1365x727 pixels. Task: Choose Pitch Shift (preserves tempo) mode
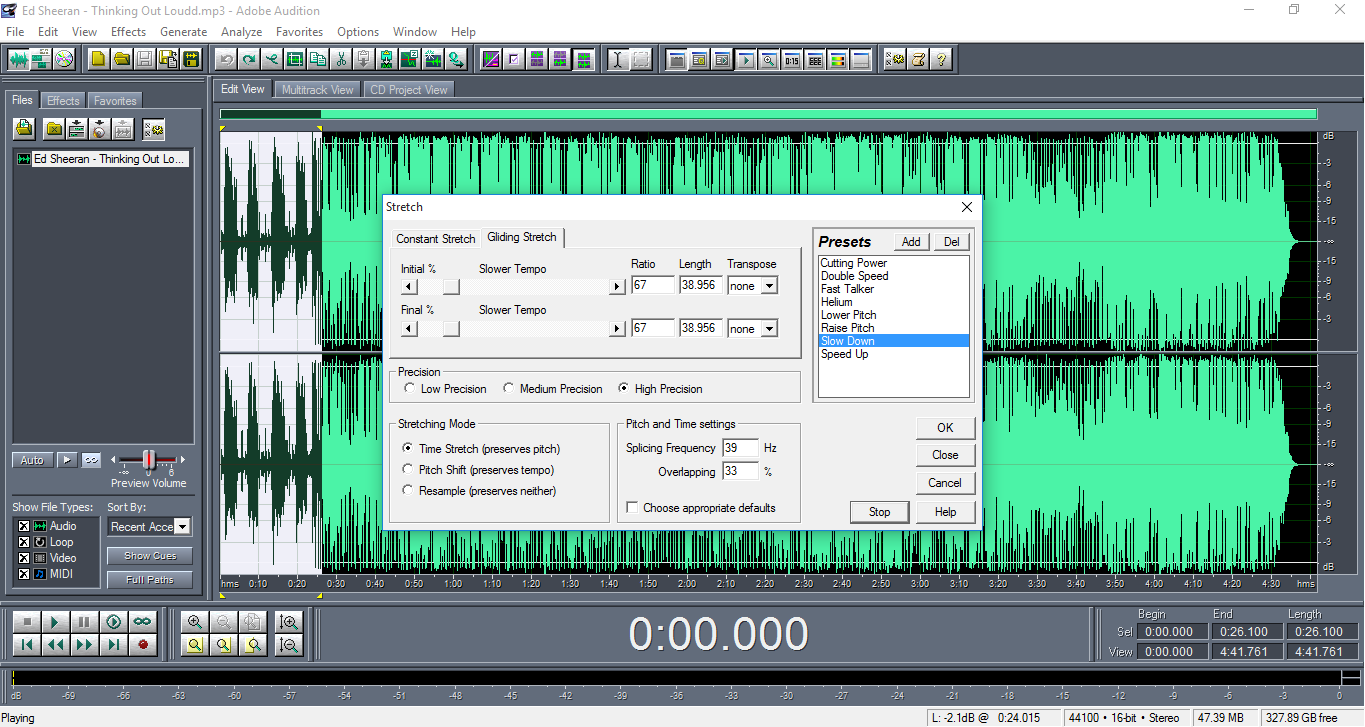point(407,470)
